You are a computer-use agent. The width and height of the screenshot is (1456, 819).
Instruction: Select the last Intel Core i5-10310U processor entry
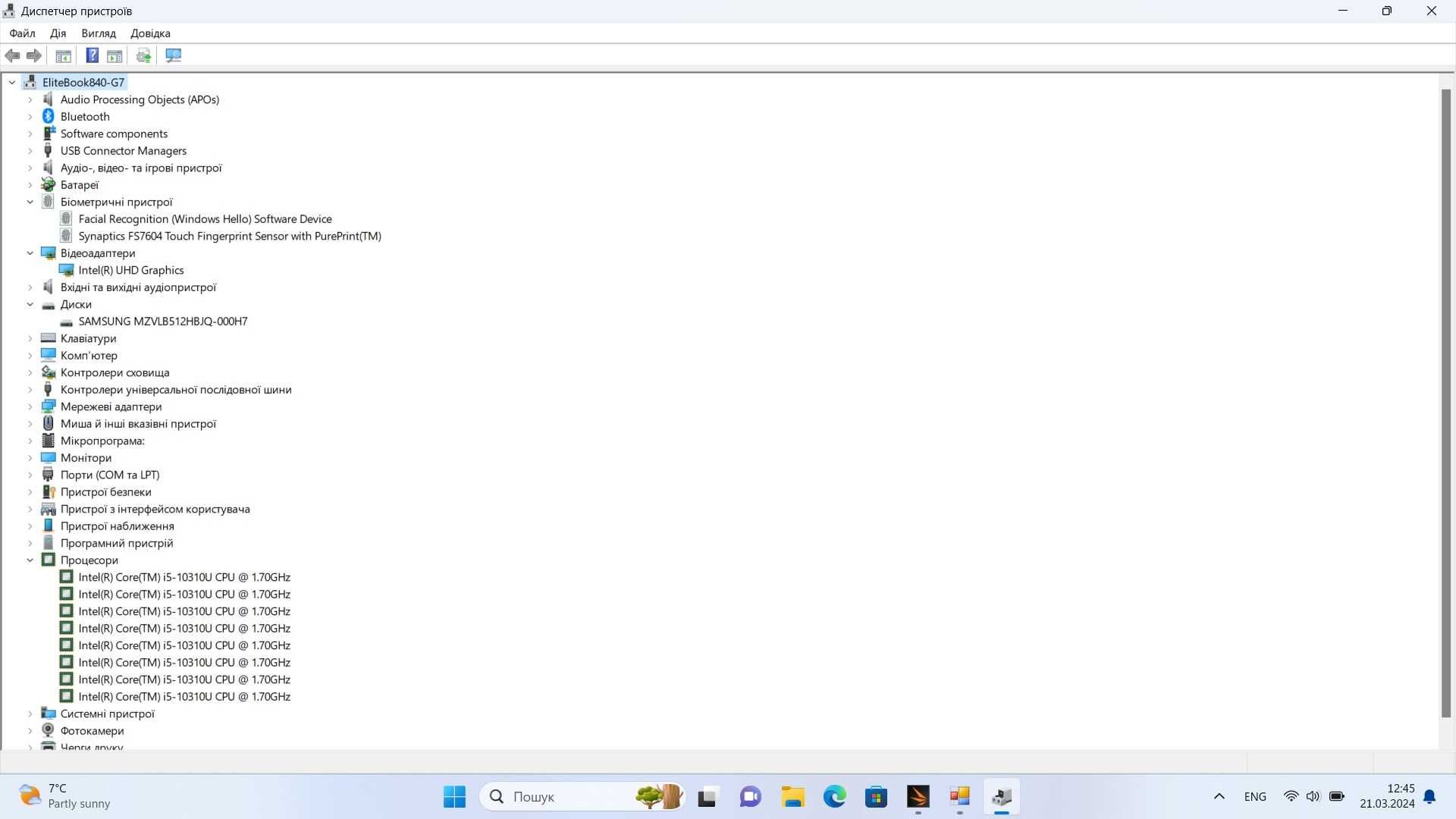(184, 696)
